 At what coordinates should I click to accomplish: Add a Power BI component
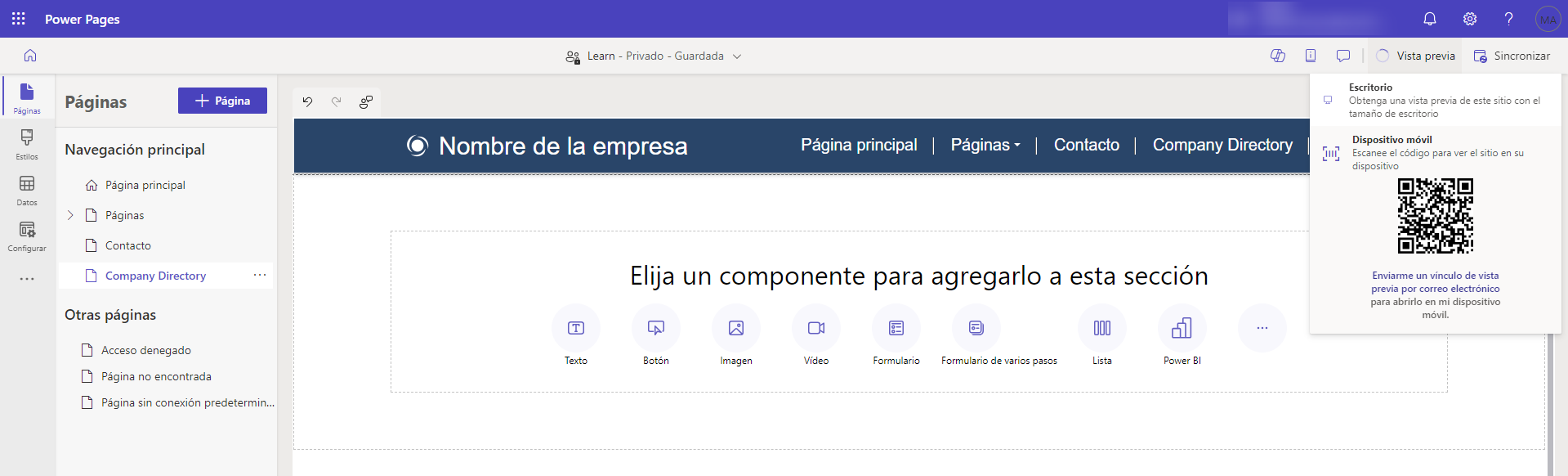tap(1182, 328)
